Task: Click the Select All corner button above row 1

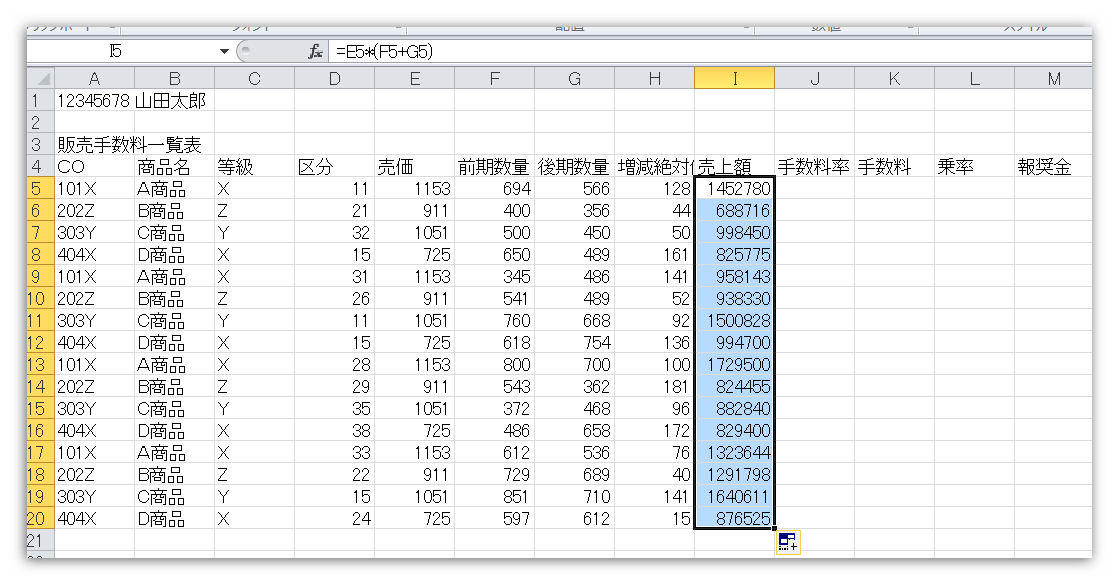Action: pyautogui.click(x=40, y=77)
